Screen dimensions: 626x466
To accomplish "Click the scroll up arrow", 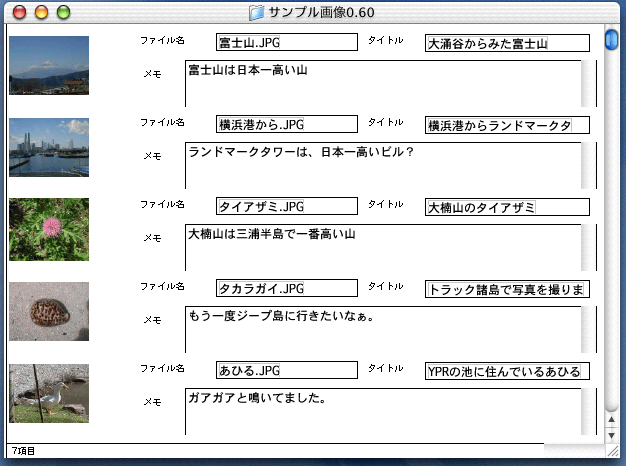I will (611, 418).
